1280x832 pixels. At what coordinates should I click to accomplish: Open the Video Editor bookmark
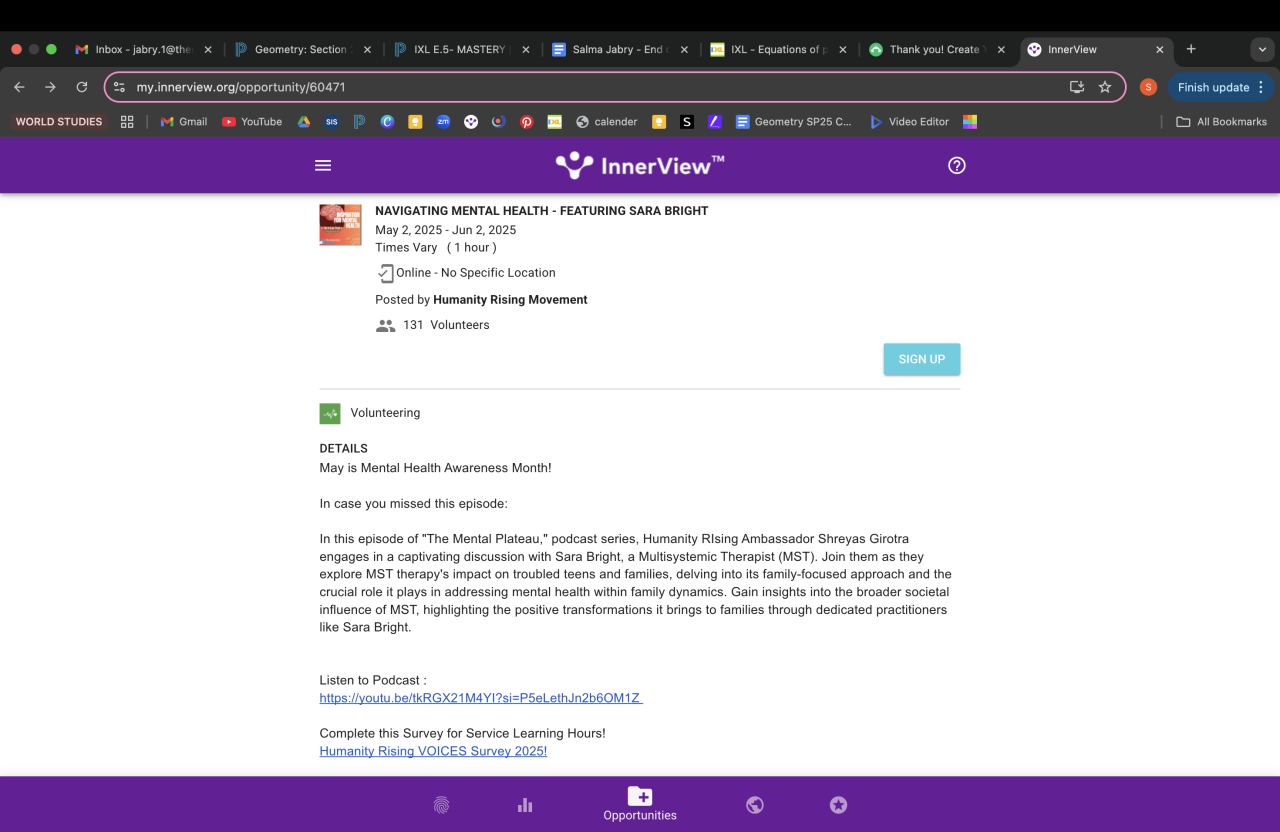909,122
